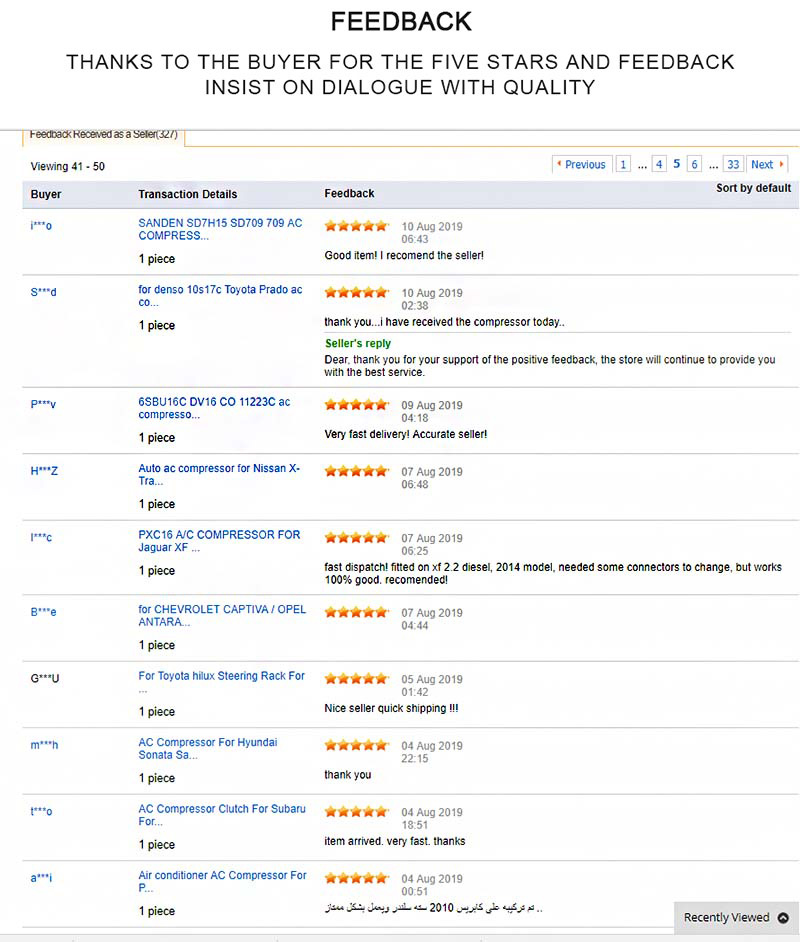Jump to feedback page 33
Screen dimensions: 800x942
point(733,165)
